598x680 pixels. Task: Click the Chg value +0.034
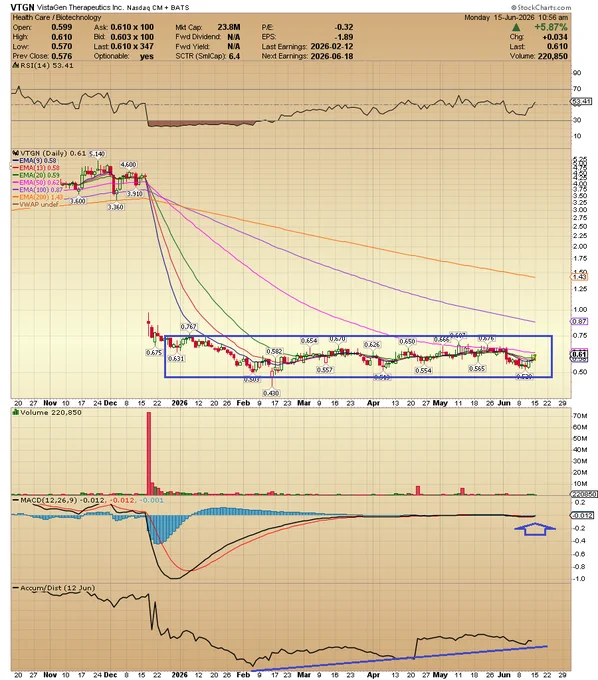pos(555,37)
